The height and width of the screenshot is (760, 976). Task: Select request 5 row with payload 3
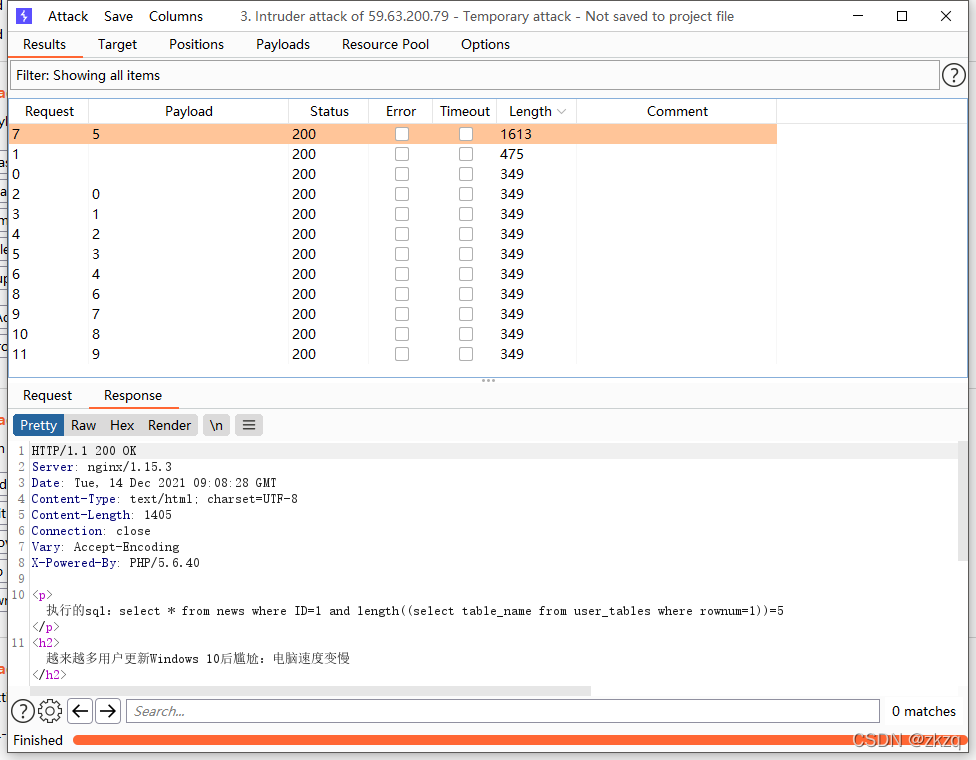click(393, 254)
